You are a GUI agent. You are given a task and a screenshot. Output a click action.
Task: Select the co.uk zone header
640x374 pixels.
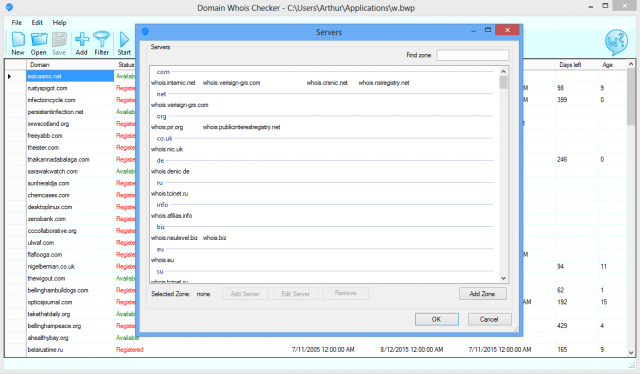tap(164, 138)
